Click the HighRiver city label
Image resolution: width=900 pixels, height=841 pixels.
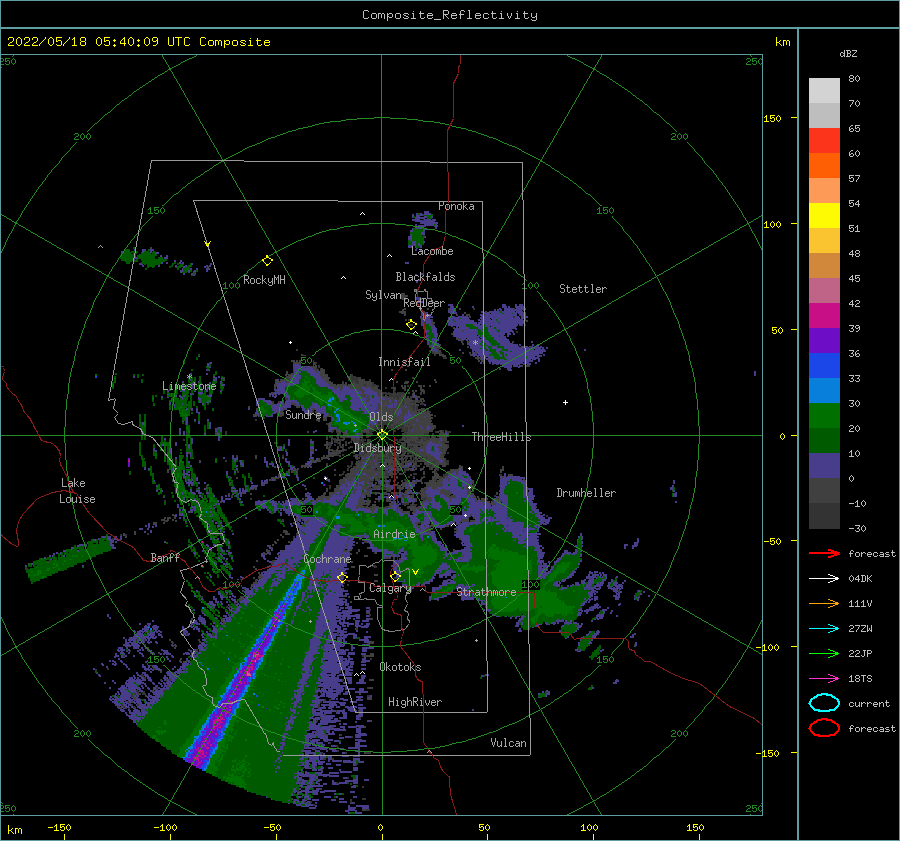coord(415,702)
